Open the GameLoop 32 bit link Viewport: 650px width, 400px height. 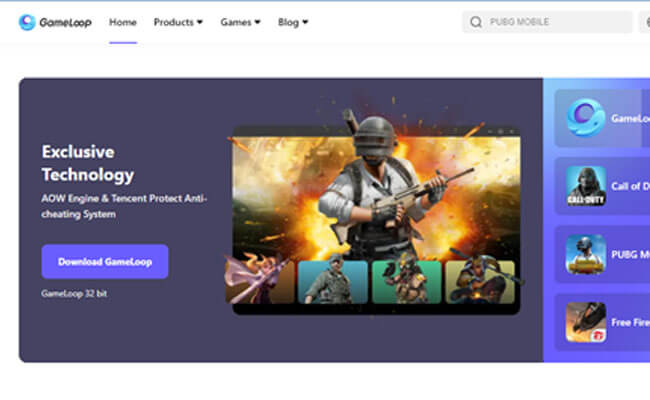pyautogui.click(x=74, y=293)
